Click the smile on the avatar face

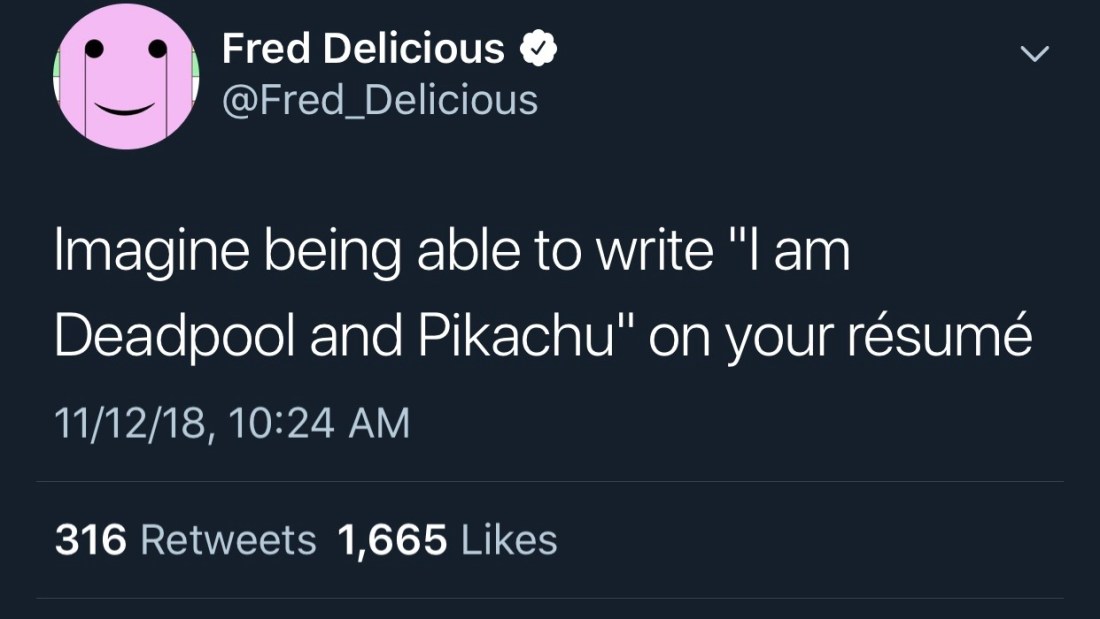pyautogui.click(x=125, y=106)
